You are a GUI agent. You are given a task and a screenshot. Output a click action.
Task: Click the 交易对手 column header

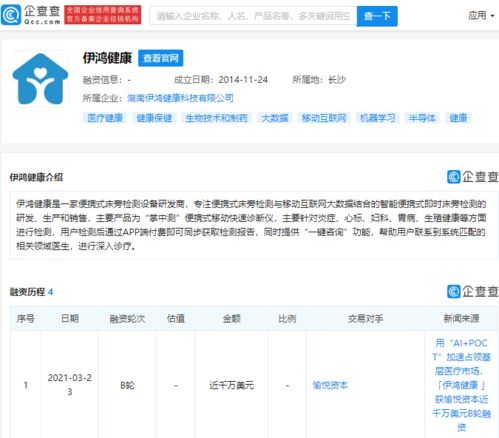(x=365, y=319)
